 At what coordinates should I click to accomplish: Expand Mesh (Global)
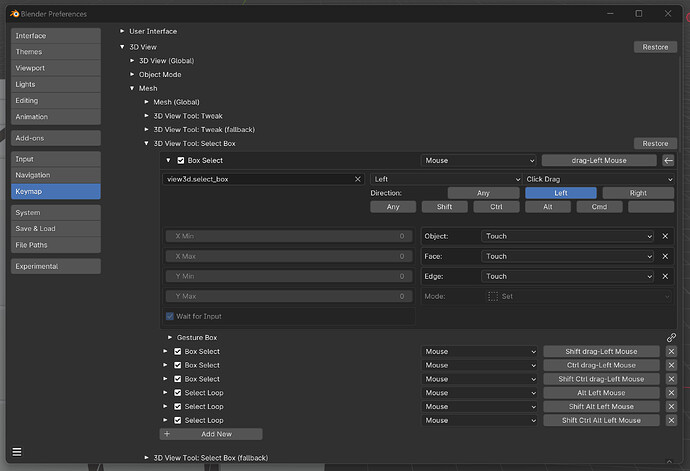point(147,102)
